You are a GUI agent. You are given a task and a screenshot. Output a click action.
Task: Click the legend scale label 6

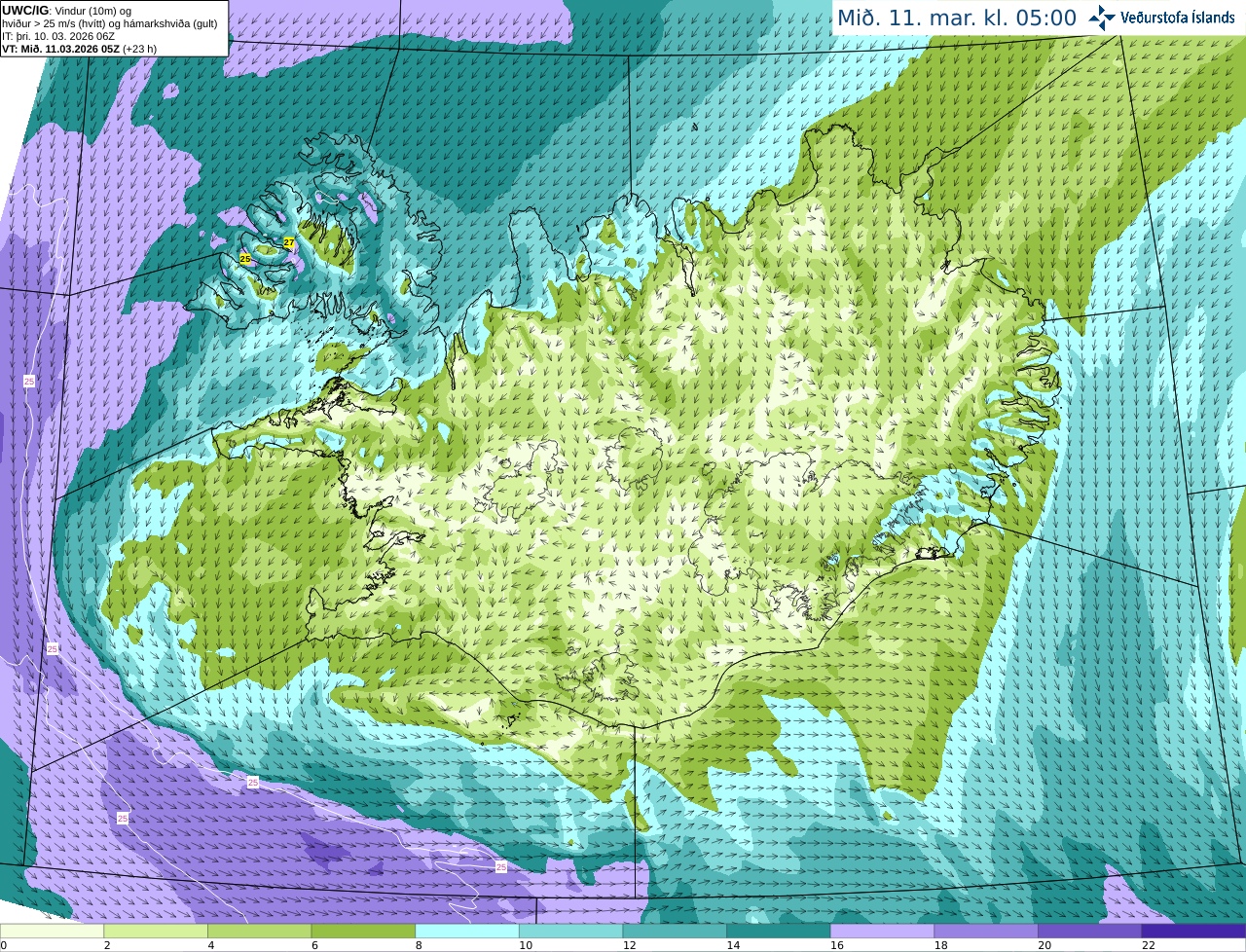coord(314,945)
